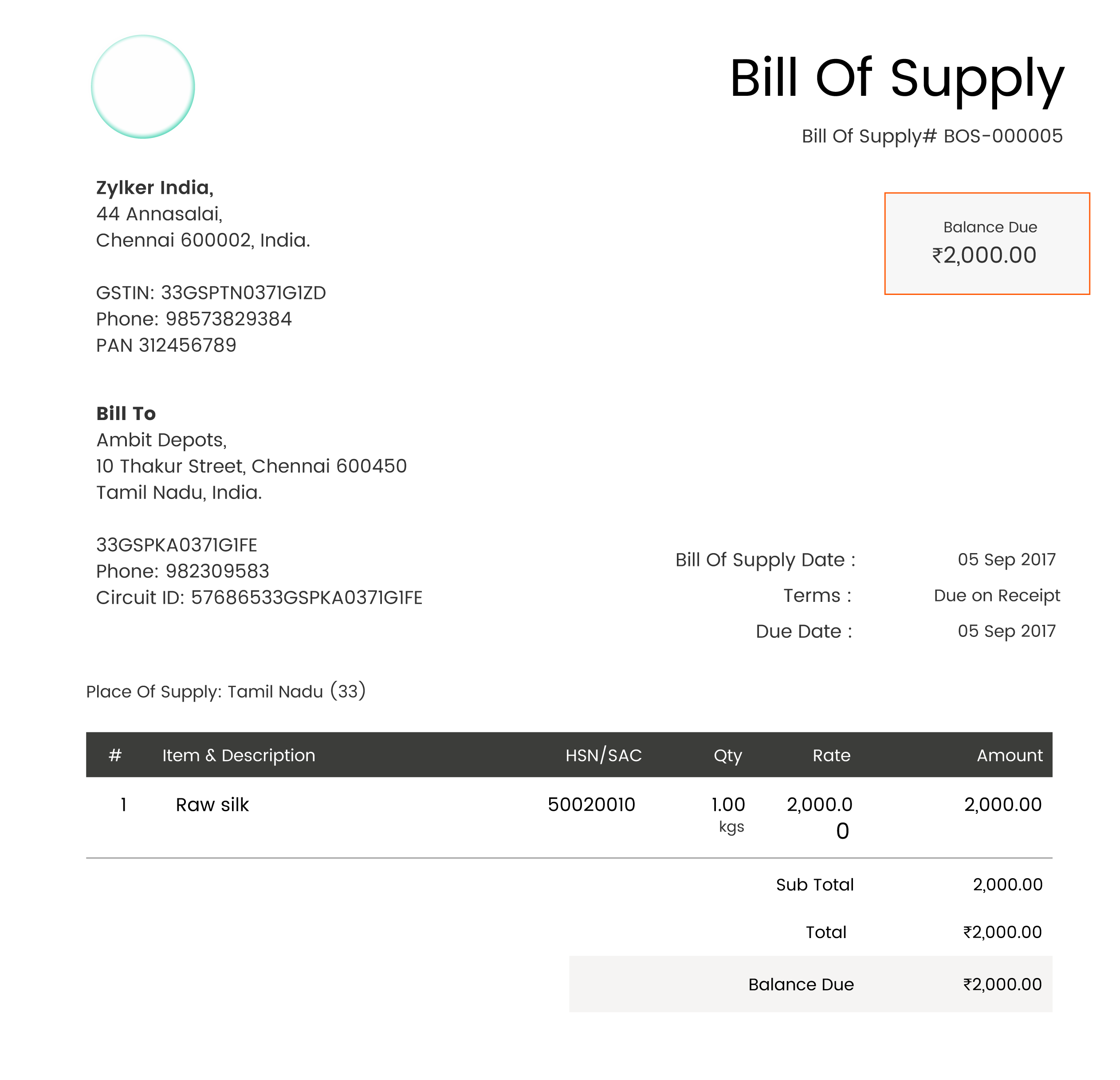Click the Sub Total label

click(x=814, y=884)
